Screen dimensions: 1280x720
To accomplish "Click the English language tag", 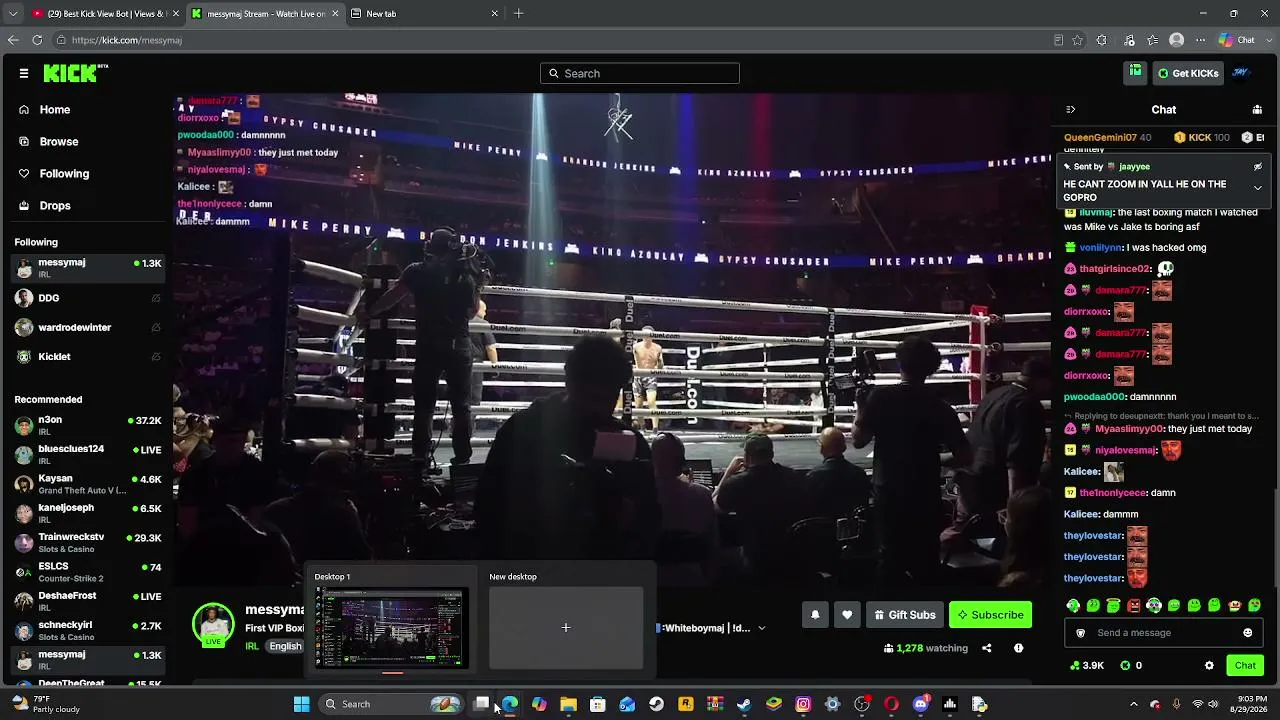I will pyautogui.click(x=285, y=646).
